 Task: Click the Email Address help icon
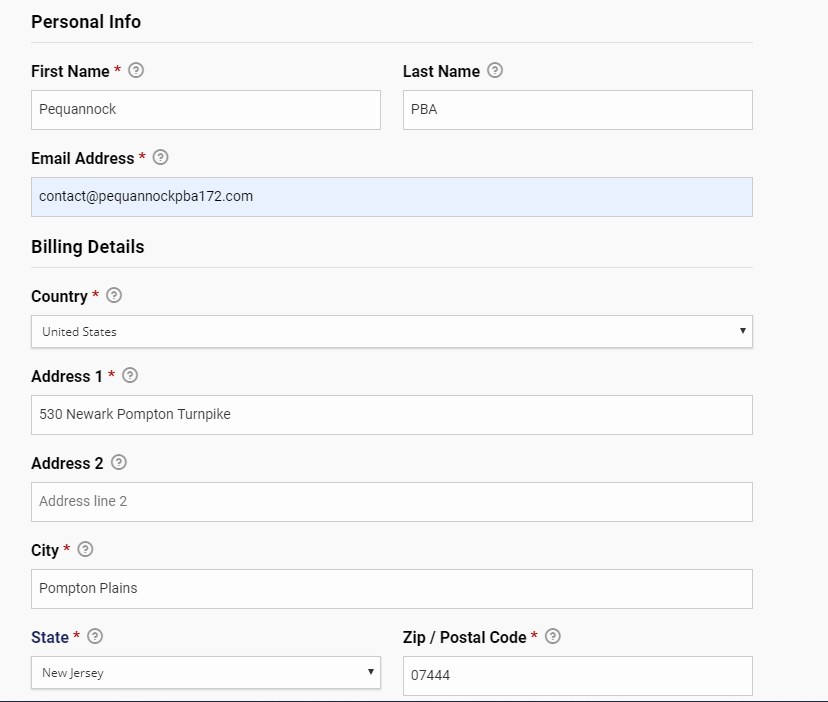click(x=160, y=158)
